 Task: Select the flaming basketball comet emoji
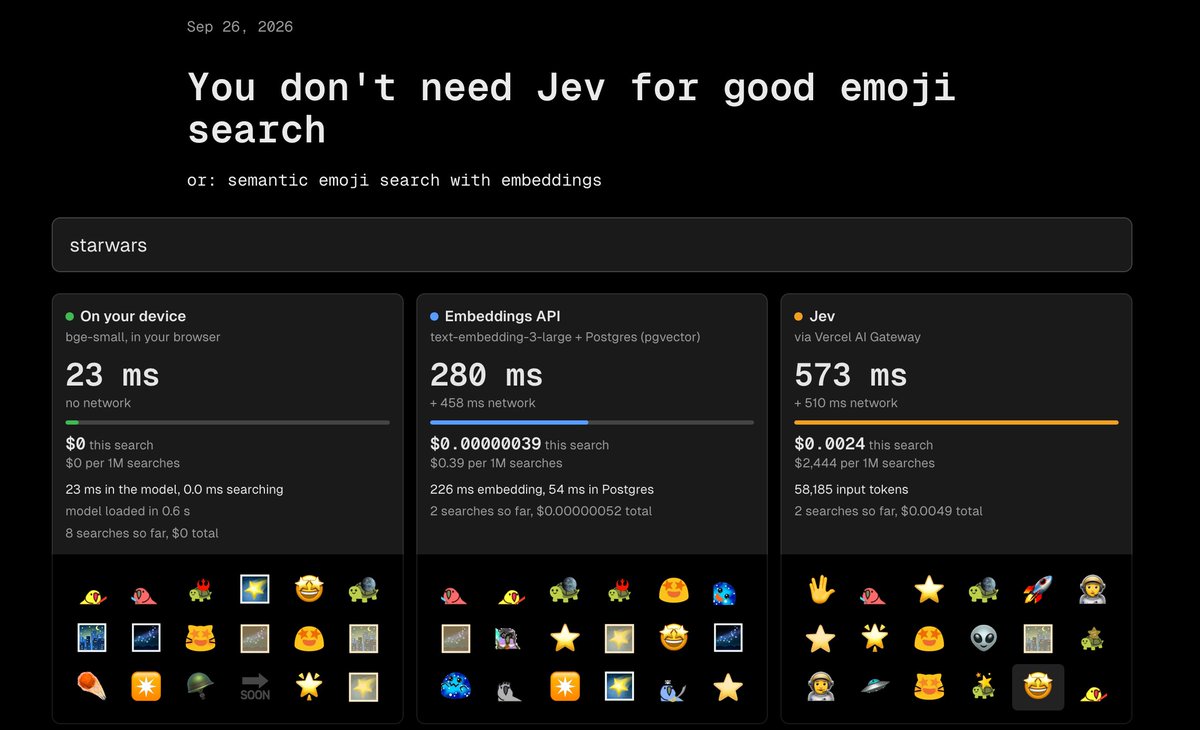click(x=93, y=686)
